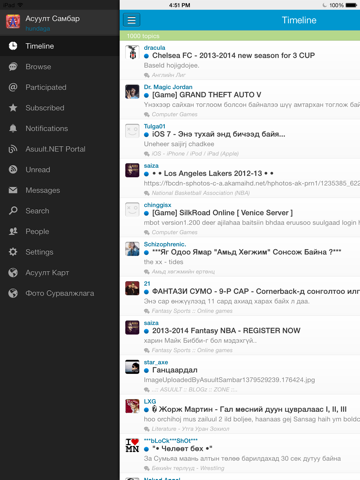This screenshot has height=480, width=360.
Task: Click the globe icon for Фото Сурвалжлага
Action: [x=13, y=293]
